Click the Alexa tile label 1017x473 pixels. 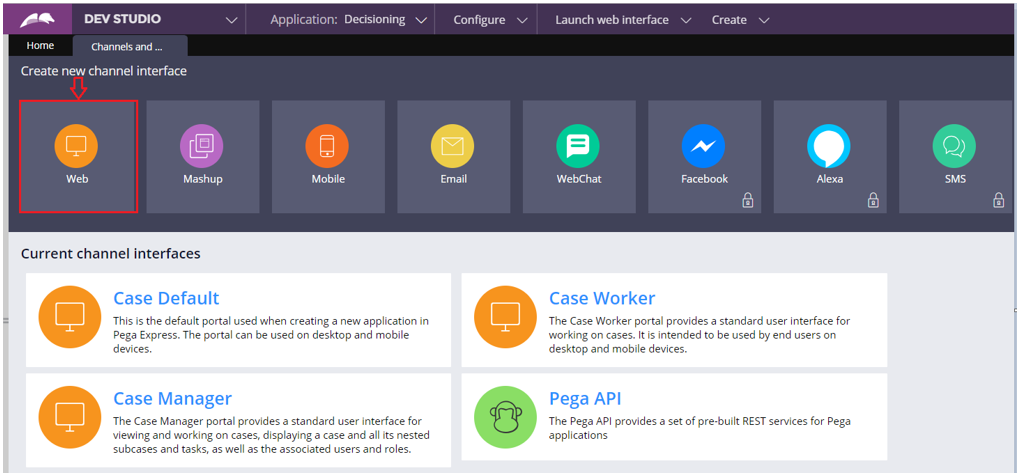click(830, 179)
